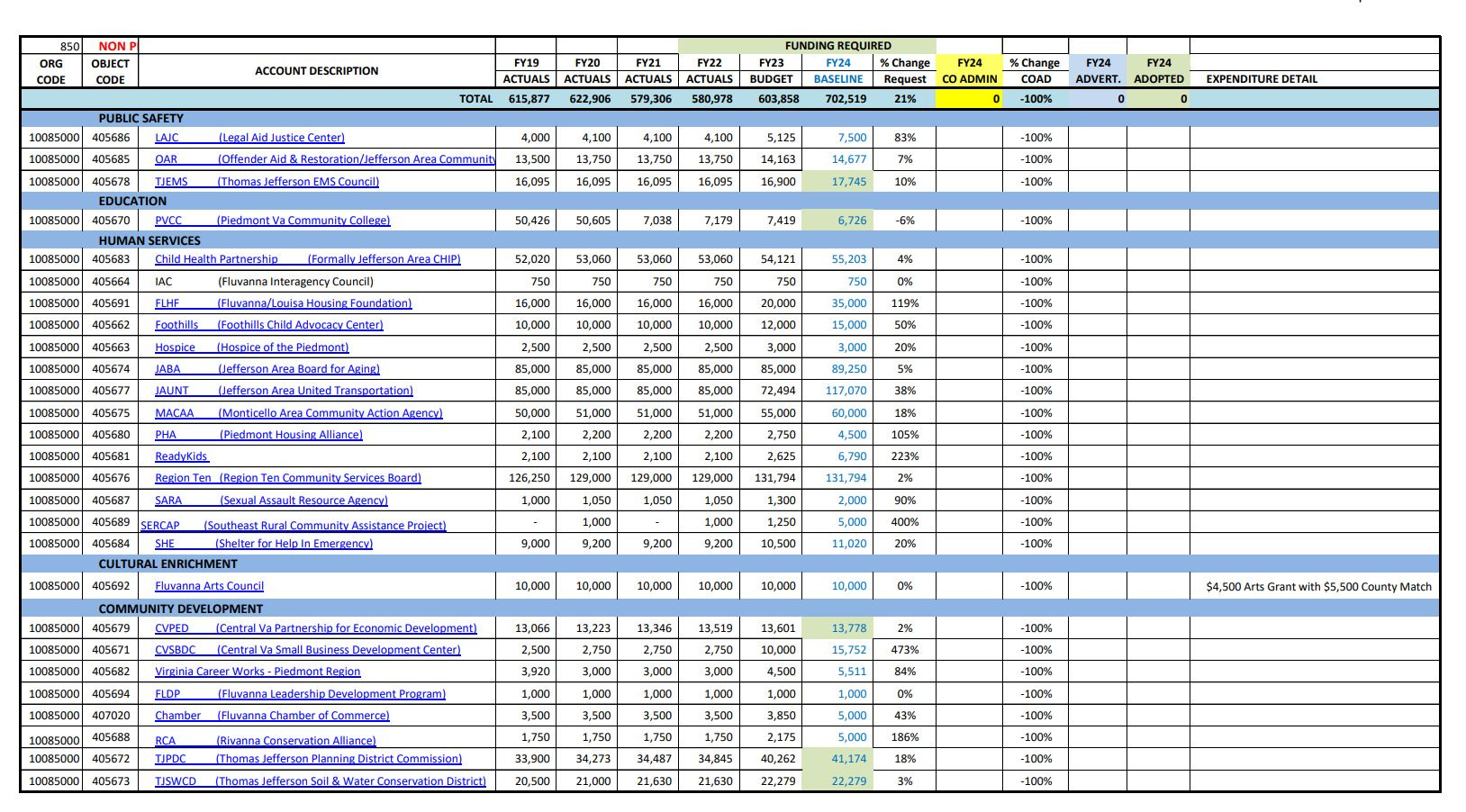1466x812 pixels.
Task: Open the SERCAP Southeast Rural Community Assistance link
Action: (x=293, y=526)
